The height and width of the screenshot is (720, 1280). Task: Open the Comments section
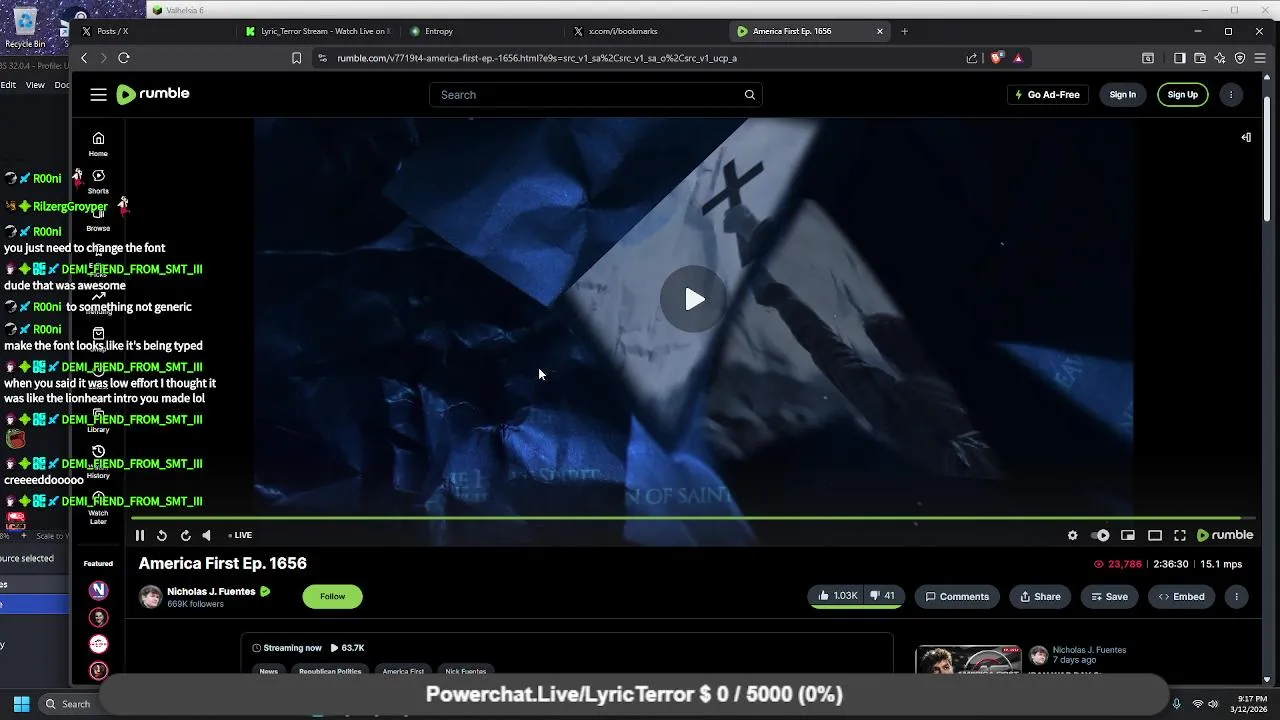(957, 596)
